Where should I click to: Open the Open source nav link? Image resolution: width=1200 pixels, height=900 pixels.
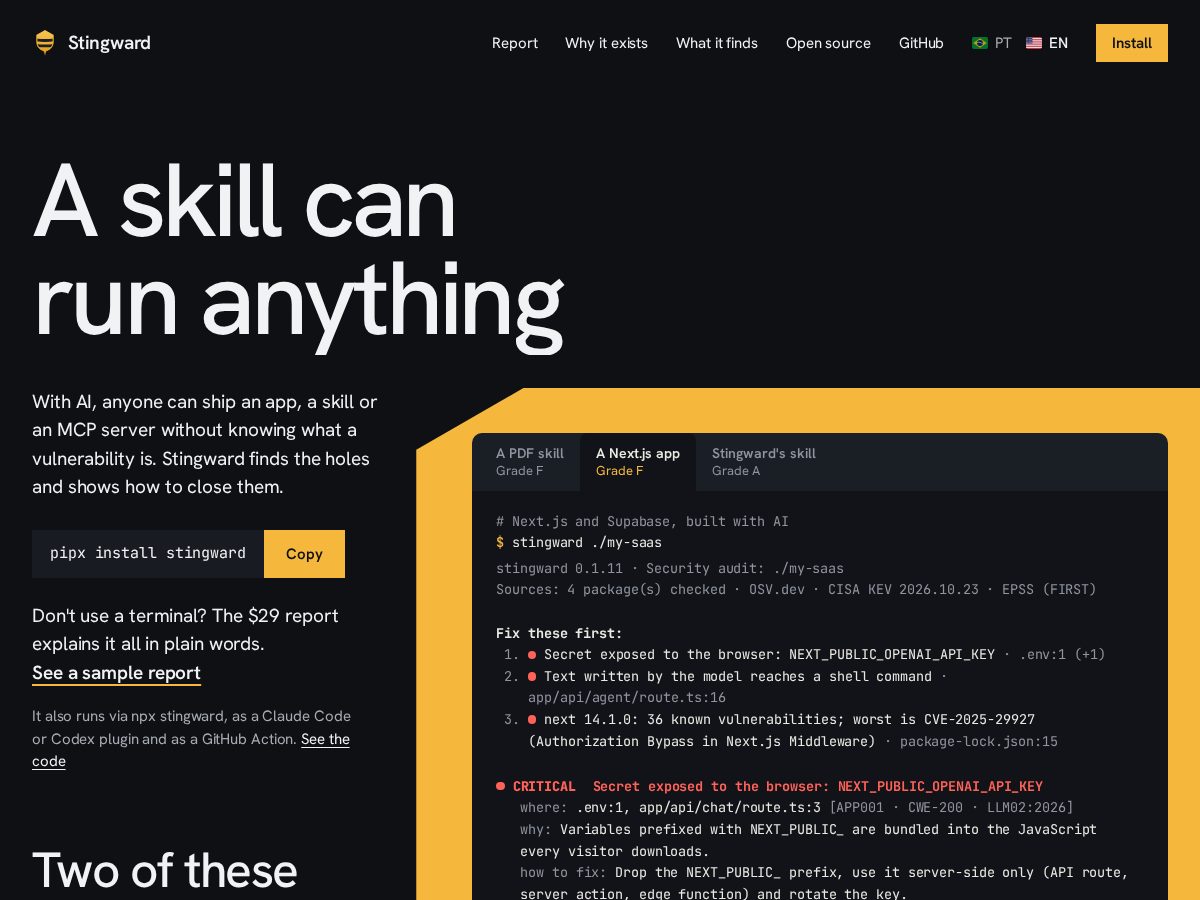pyautogui.click(x=828, y=43)
